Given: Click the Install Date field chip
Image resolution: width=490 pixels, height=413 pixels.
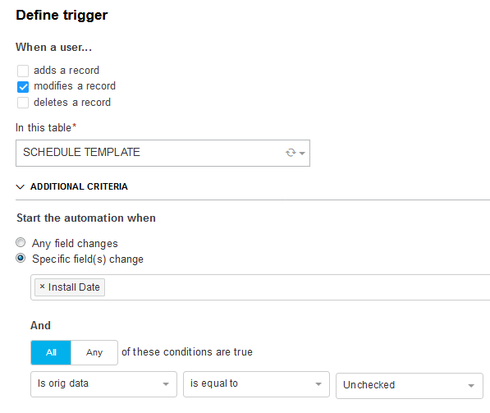Looking at the screenshot, I should (70, 287).
